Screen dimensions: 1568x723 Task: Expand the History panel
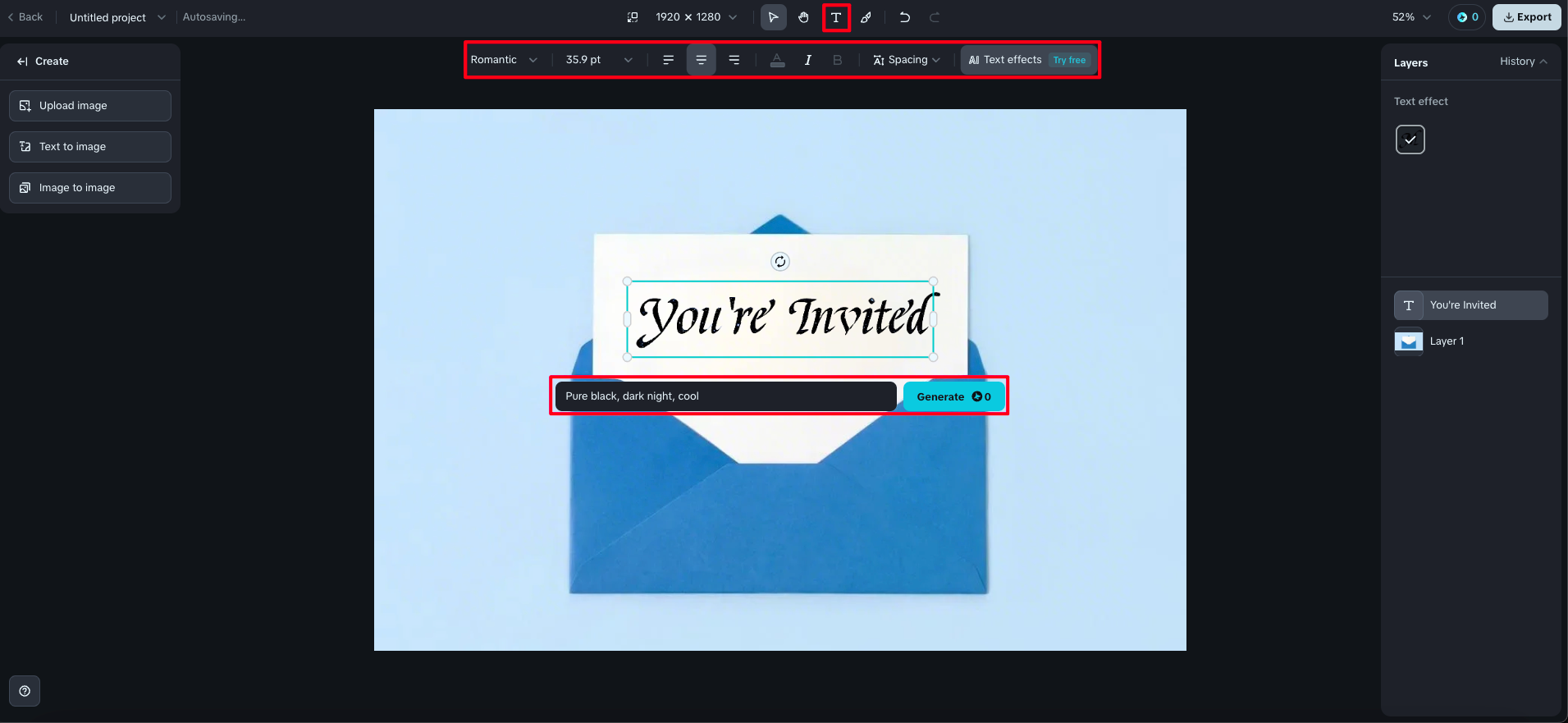[x=1523, y=62]
